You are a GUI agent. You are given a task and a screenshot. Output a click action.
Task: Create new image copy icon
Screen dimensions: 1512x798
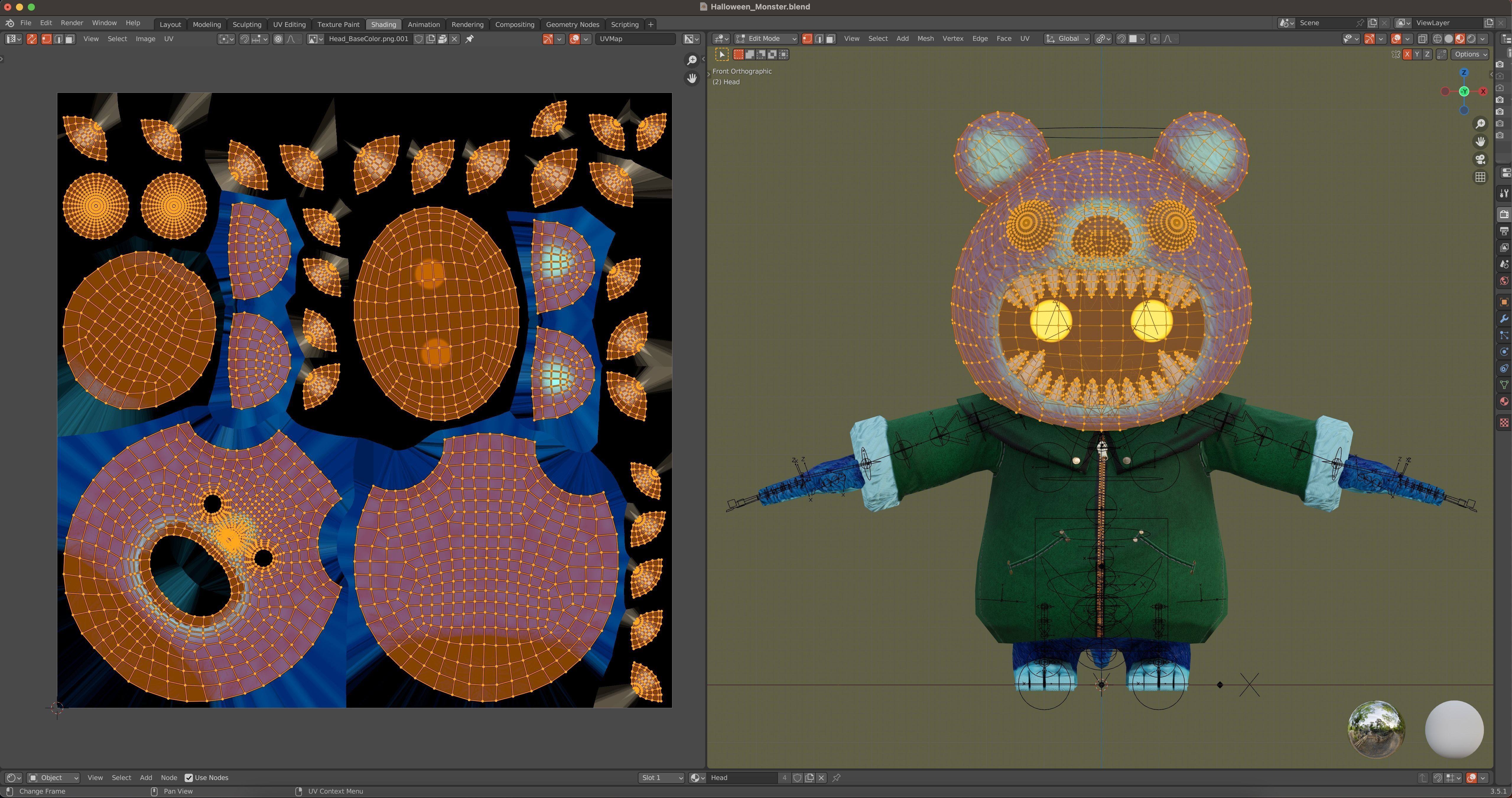point(431,39)
